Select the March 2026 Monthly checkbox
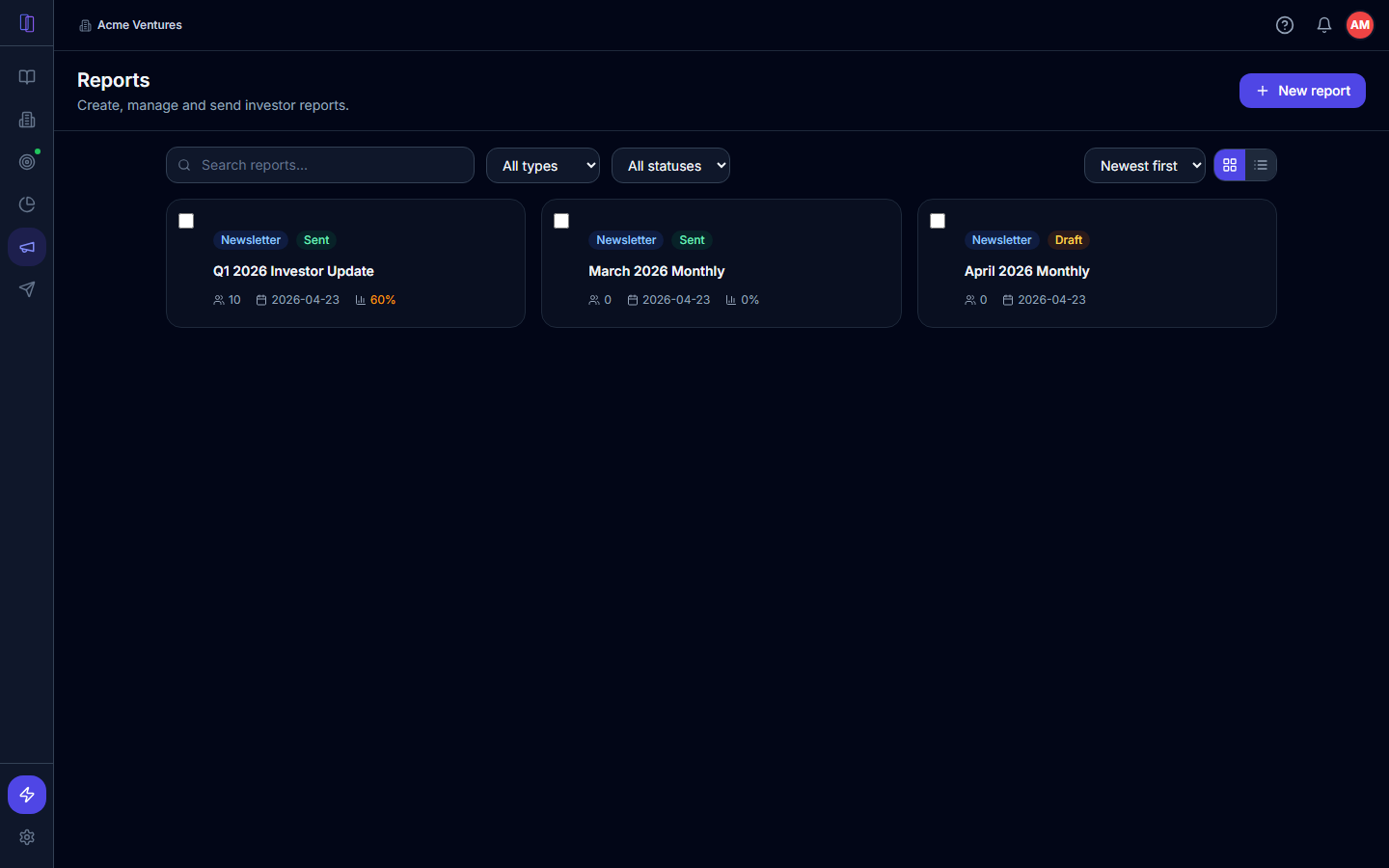The height and width of the screenshot is (868, 1389). click(561, 221)
